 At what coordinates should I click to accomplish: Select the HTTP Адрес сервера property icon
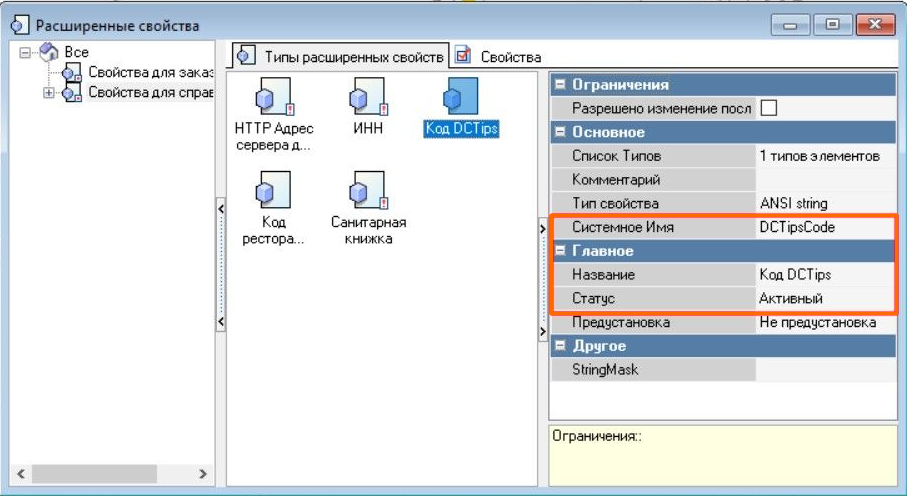click(x=273, y=98)
